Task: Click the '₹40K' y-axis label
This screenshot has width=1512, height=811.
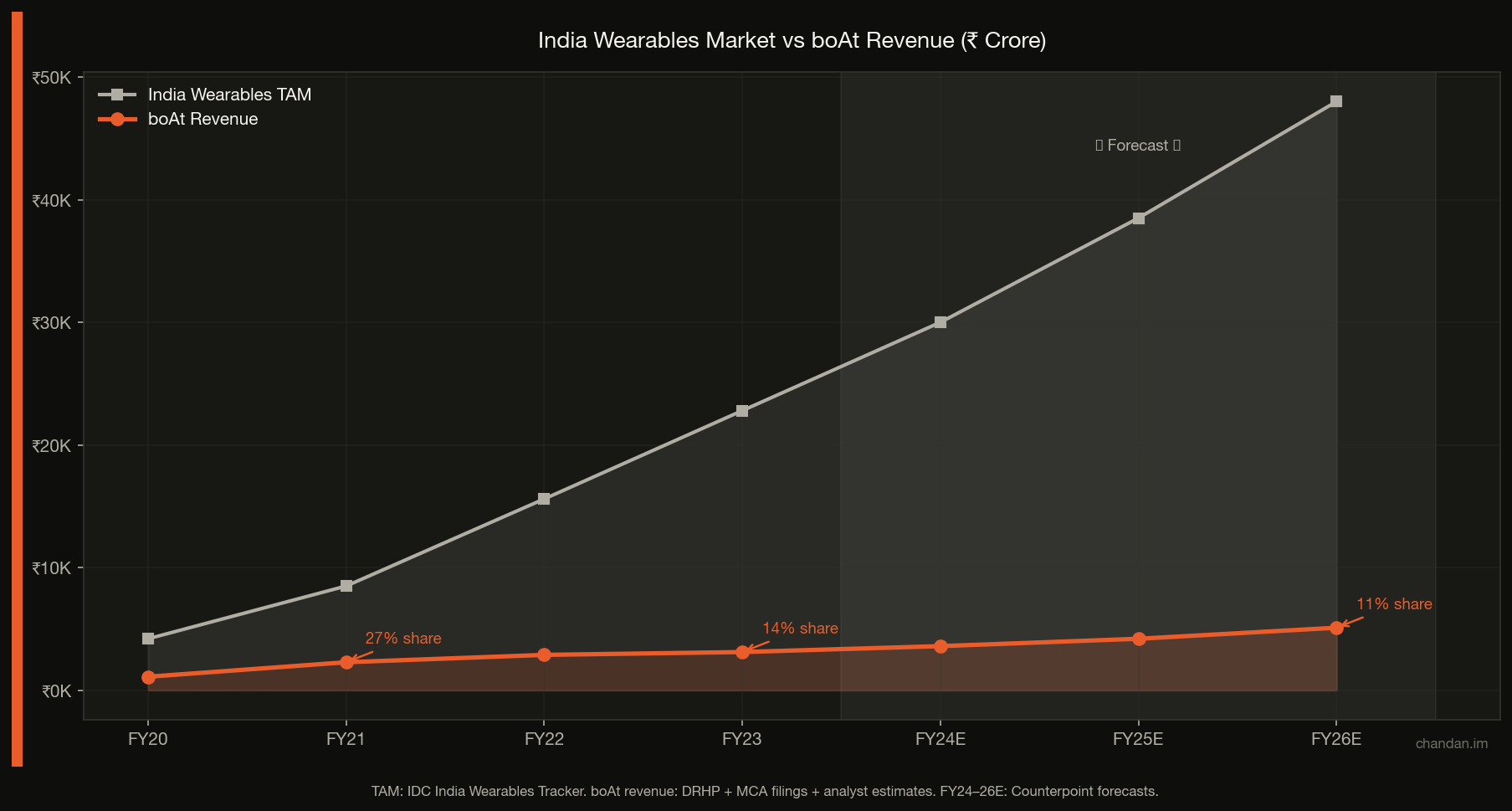Action: tap(52, 200)
